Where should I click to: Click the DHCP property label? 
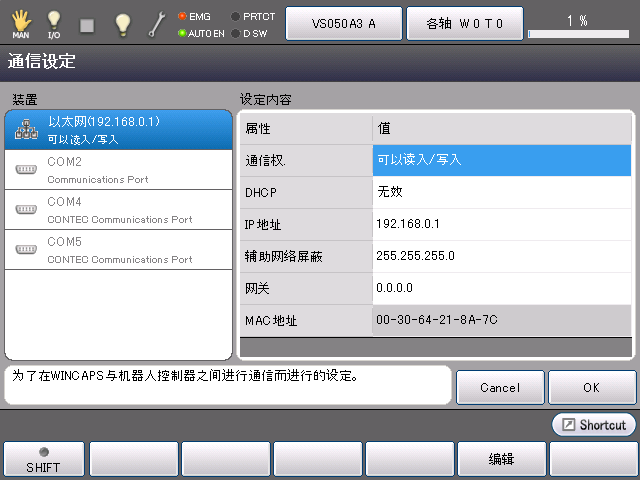306,192
